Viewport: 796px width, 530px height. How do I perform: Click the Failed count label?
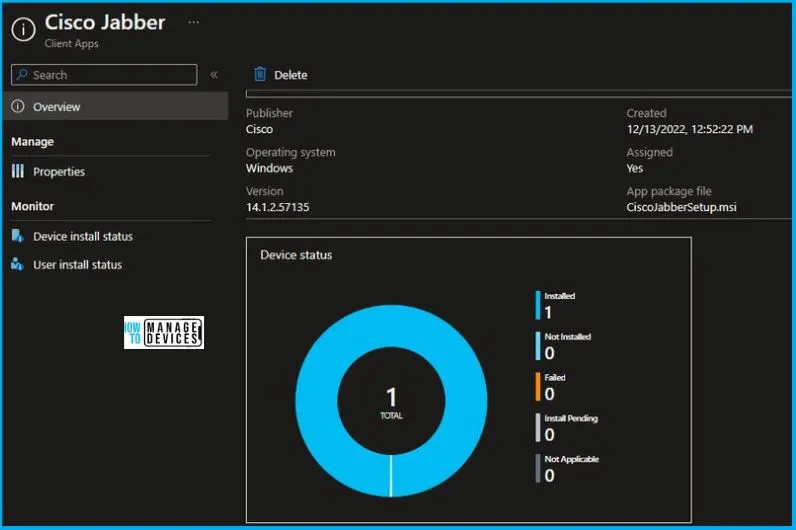pyautogui.click(x=555, y=377)
